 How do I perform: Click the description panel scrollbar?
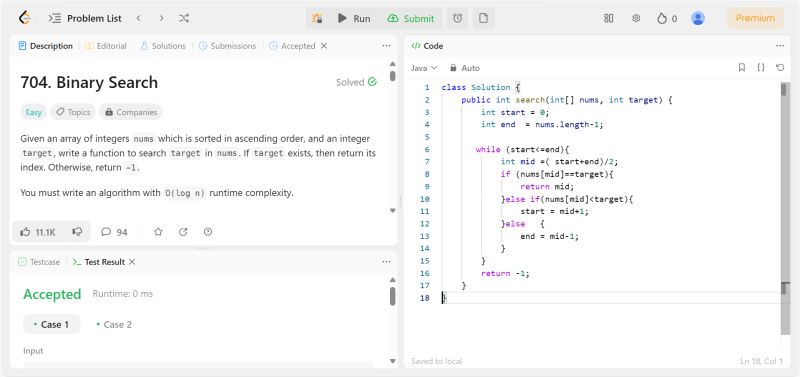pos(392,76)
